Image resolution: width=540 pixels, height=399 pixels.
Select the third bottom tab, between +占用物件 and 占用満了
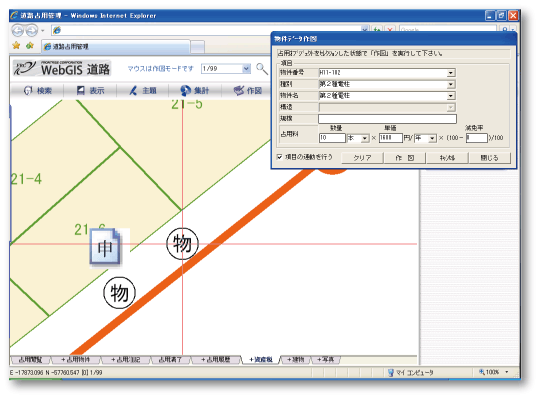point(126,360)
